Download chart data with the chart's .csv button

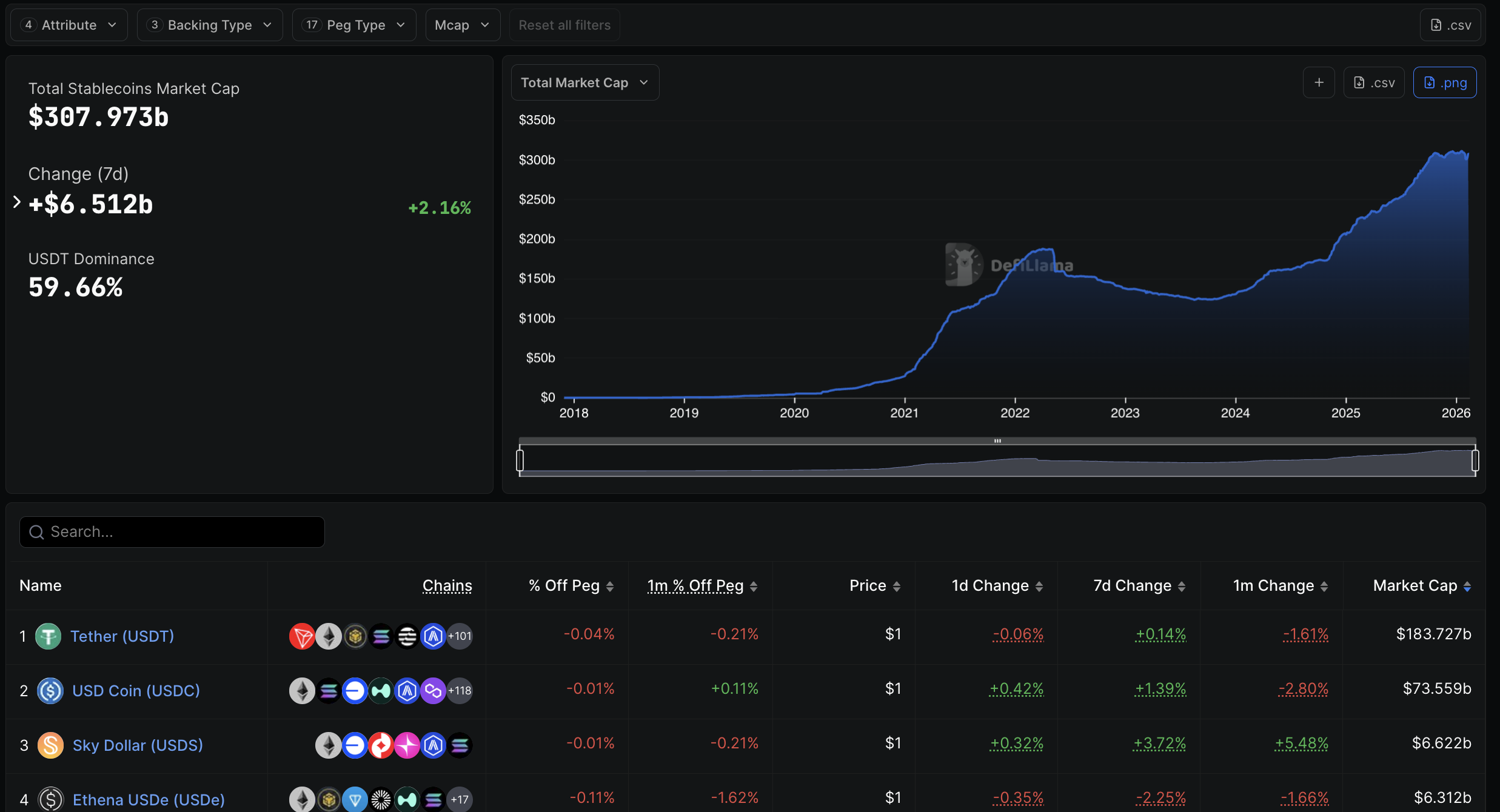(1374, 82)
